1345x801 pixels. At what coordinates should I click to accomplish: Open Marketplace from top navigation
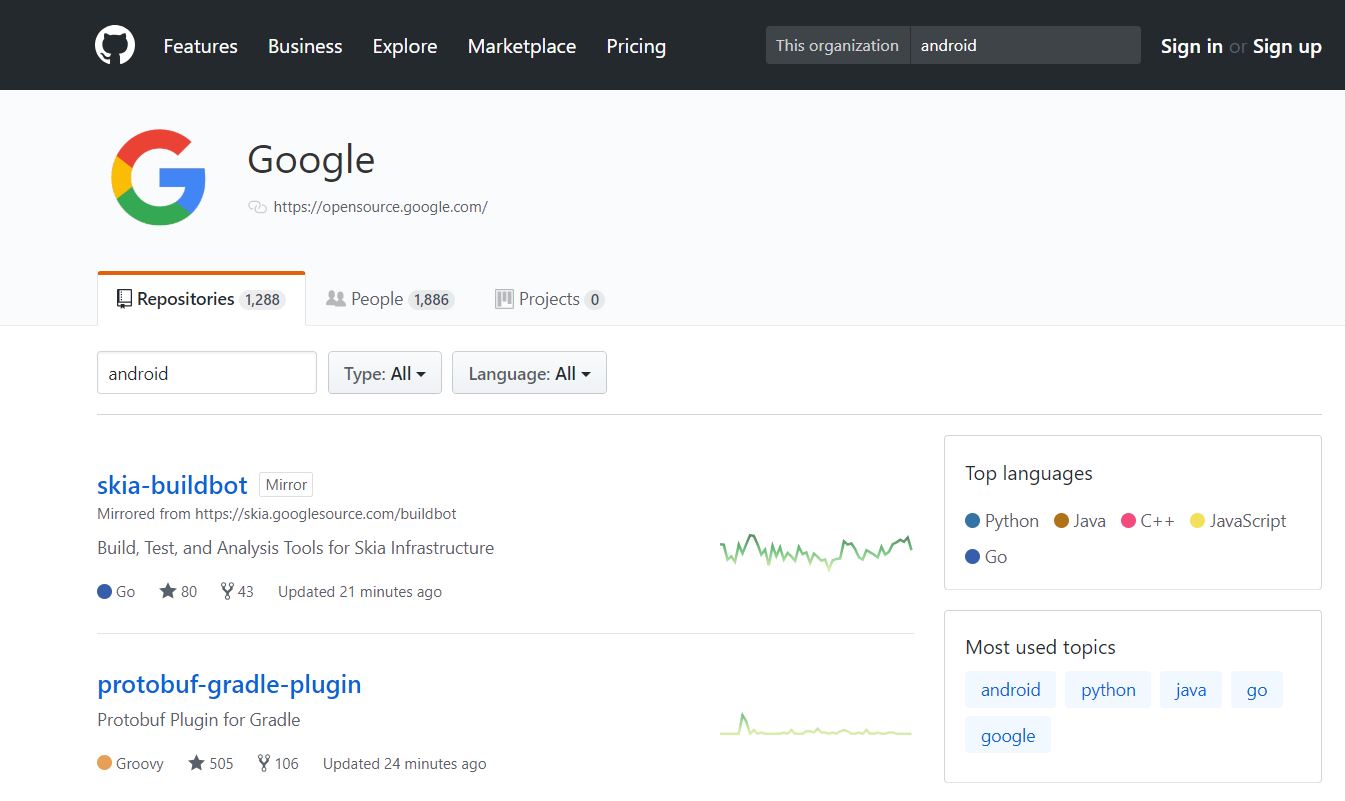(x=521, y=46)
